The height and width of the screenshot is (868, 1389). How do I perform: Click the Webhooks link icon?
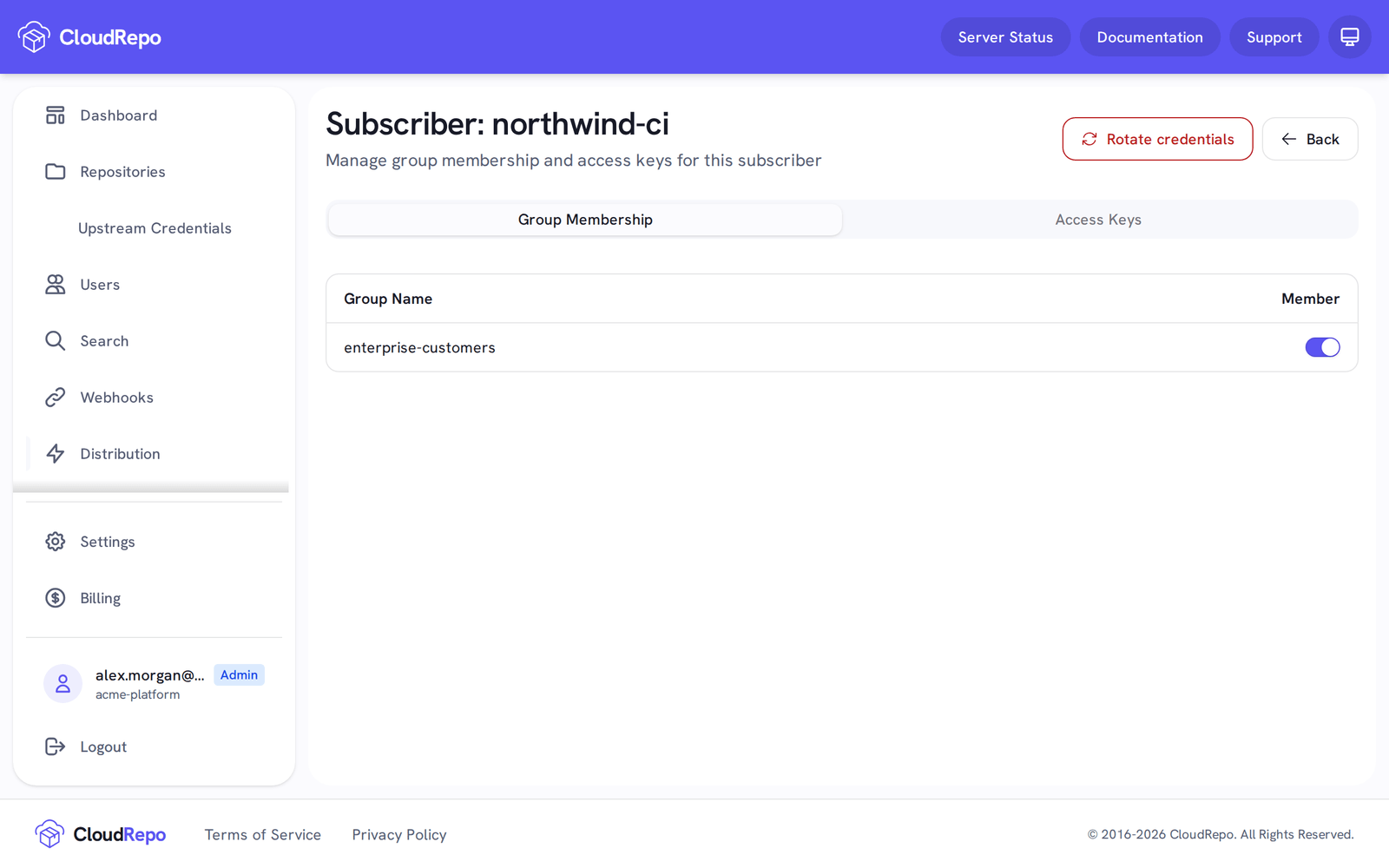[x=56, y=398]
